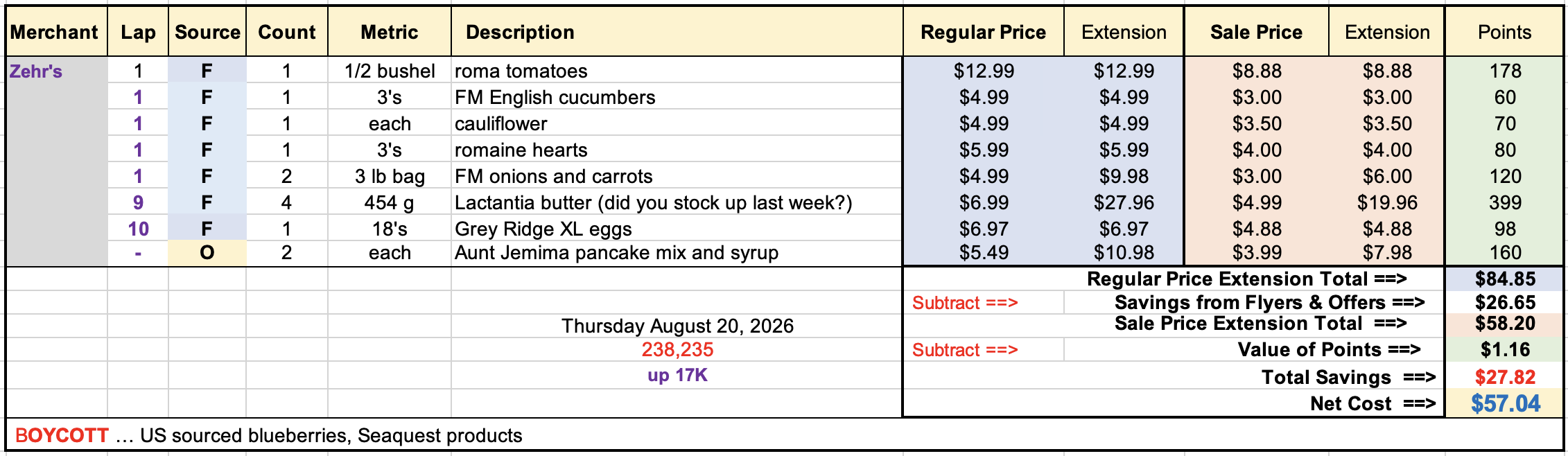Click the Regular Price Extension Total $84.85
The height and width of the screenshot is (456, 1568).
click(1505, 279)
